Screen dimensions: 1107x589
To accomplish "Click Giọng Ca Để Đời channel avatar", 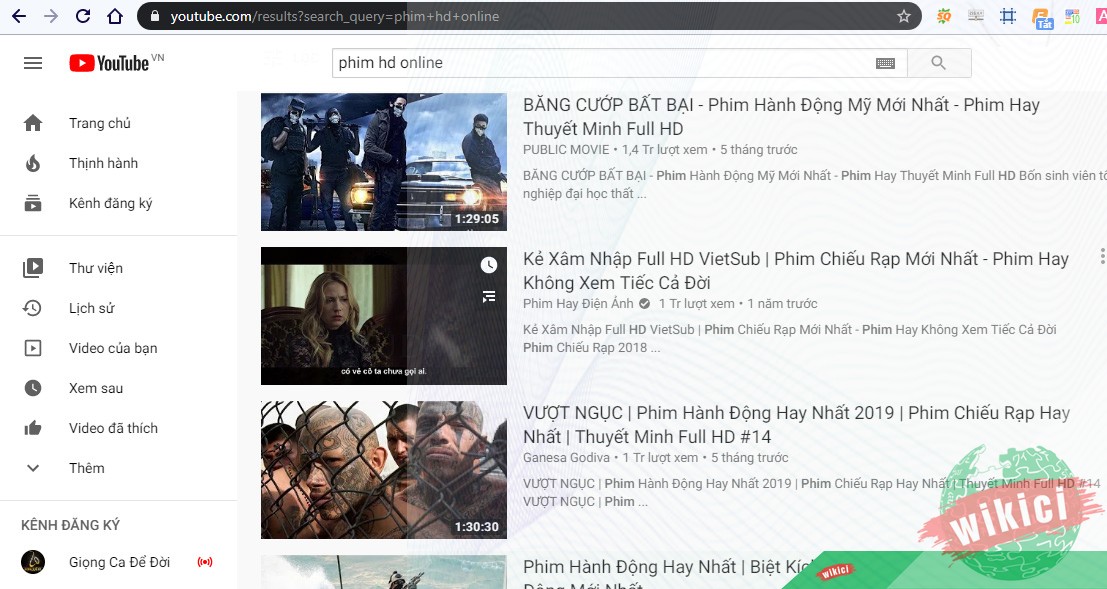I will [x=33, y=562].
